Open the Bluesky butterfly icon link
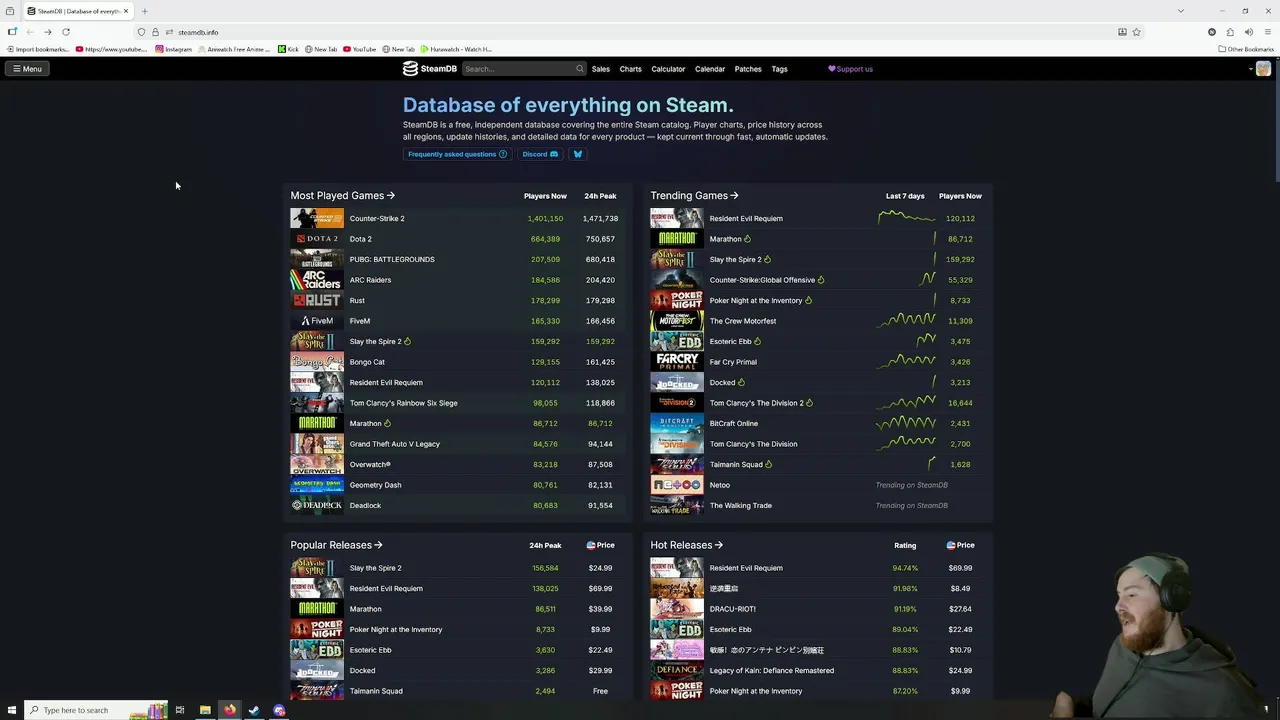 577,154
